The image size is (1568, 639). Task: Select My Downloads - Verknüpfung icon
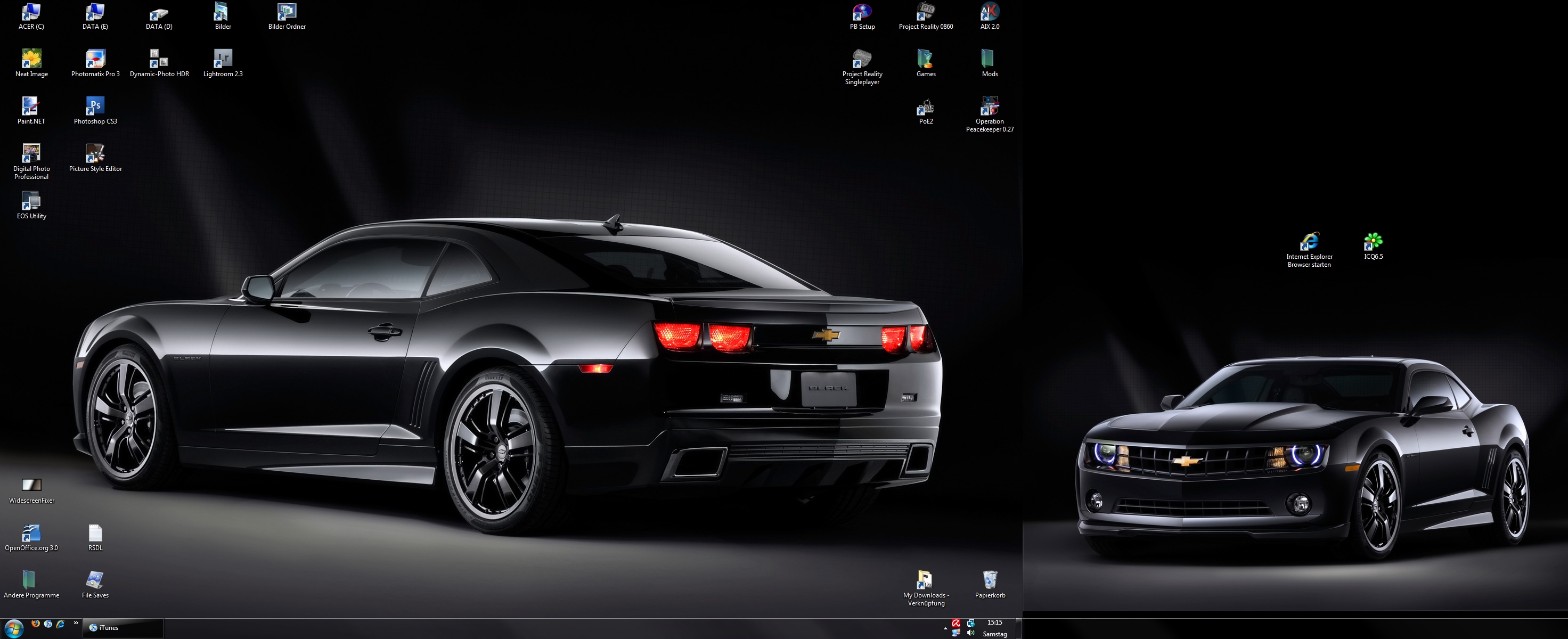(926, 589)
